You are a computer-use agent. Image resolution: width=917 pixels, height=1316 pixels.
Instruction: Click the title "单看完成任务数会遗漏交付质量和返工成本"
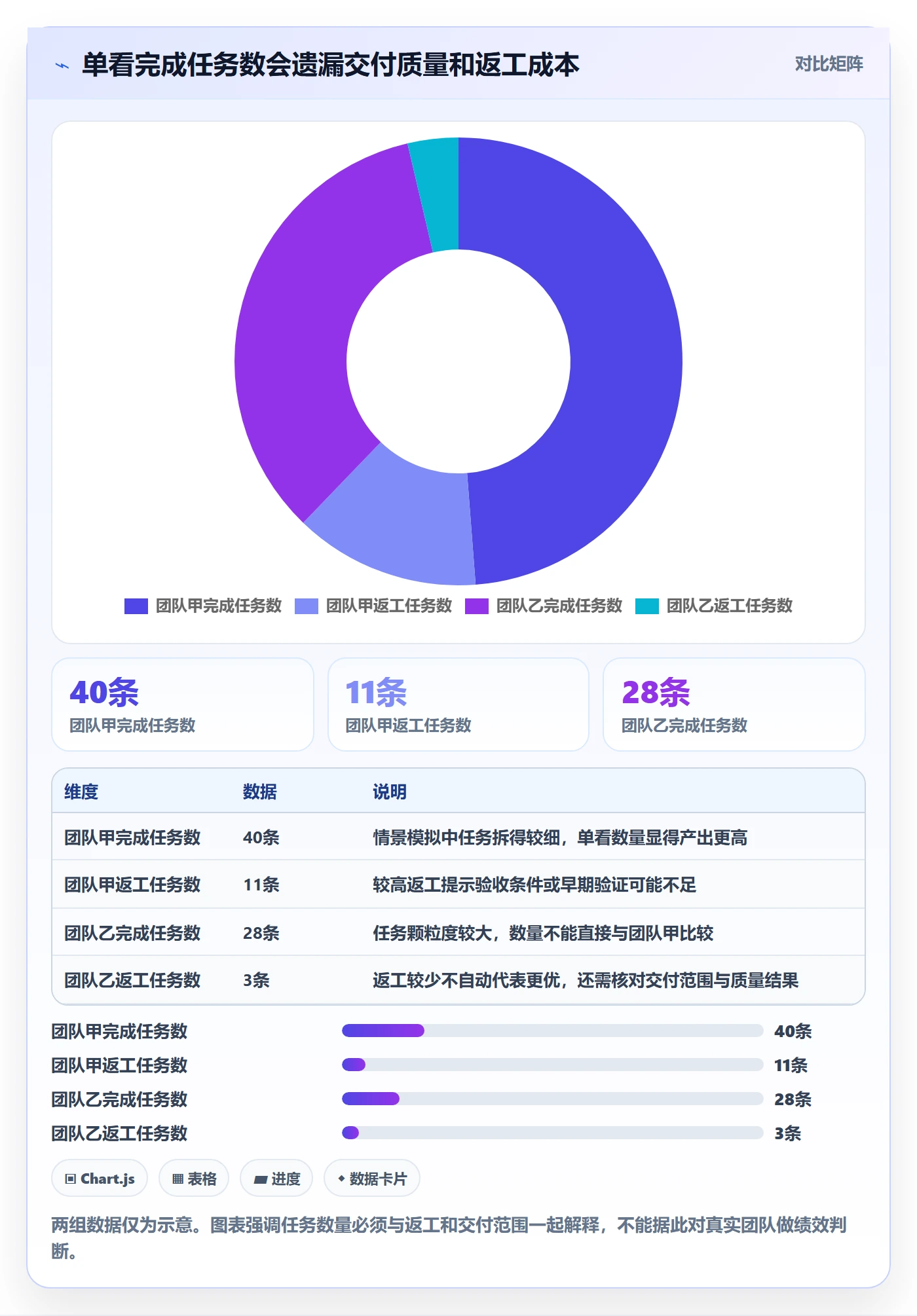click(331, 65)
